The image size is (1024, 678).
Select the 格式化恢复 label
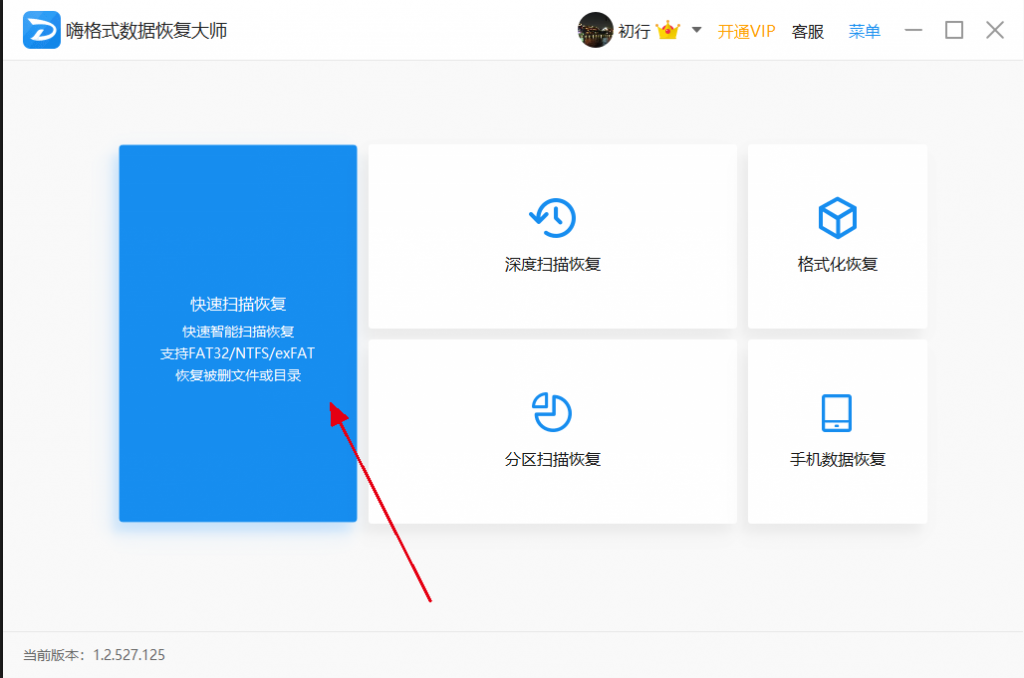pyautogui.click(x=837, y=265)
